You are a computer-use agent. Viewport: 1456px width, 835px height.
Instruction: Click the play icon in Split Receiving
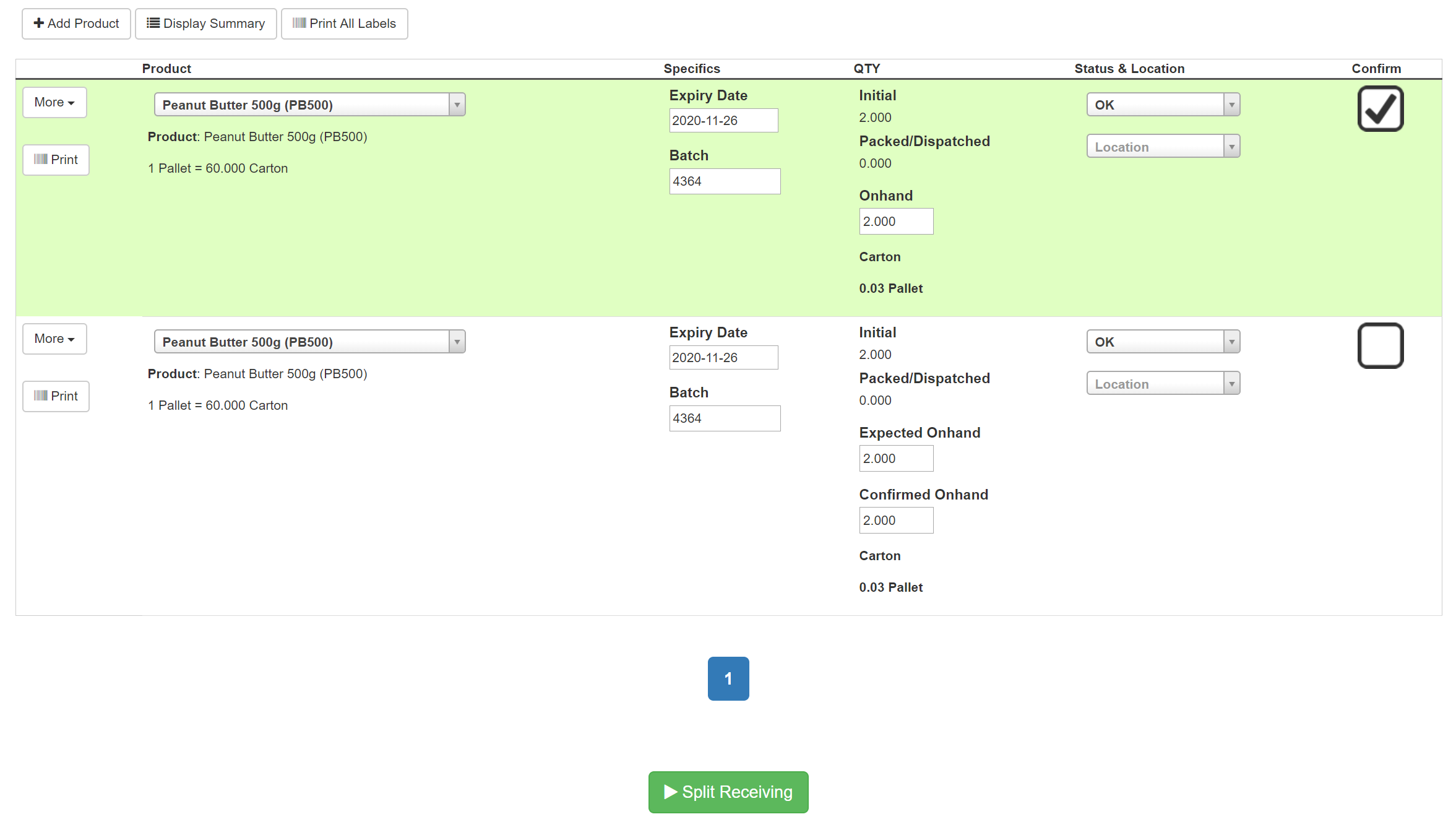point(670,792)
